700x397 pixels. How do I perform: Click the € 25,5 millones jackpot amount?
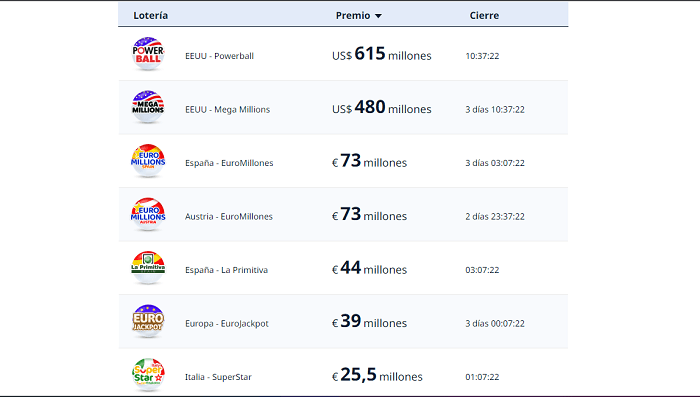click(377, 375)
